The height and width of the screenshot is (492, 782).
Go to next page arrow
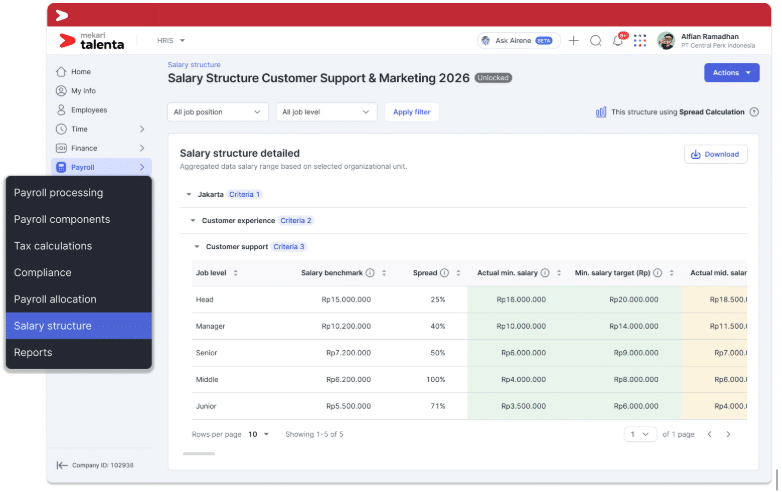728,434
